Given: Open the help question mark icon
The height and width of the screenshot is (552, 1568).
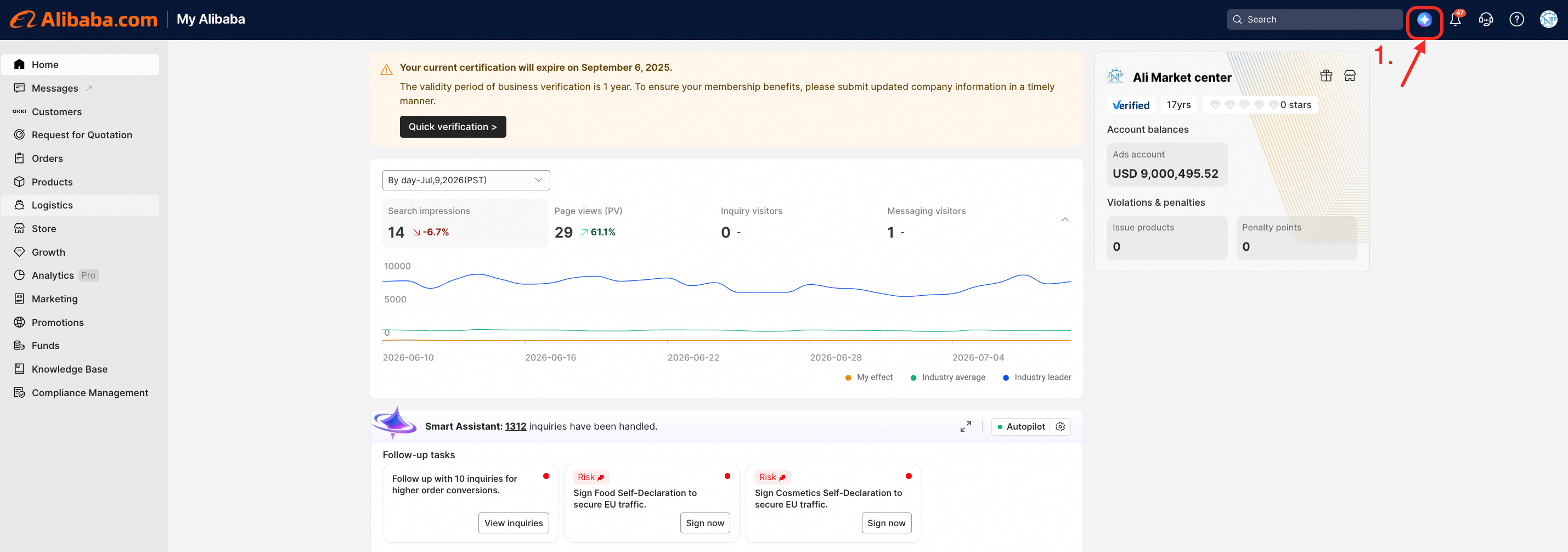Looking at the screenshot, I should (1516, 19).
